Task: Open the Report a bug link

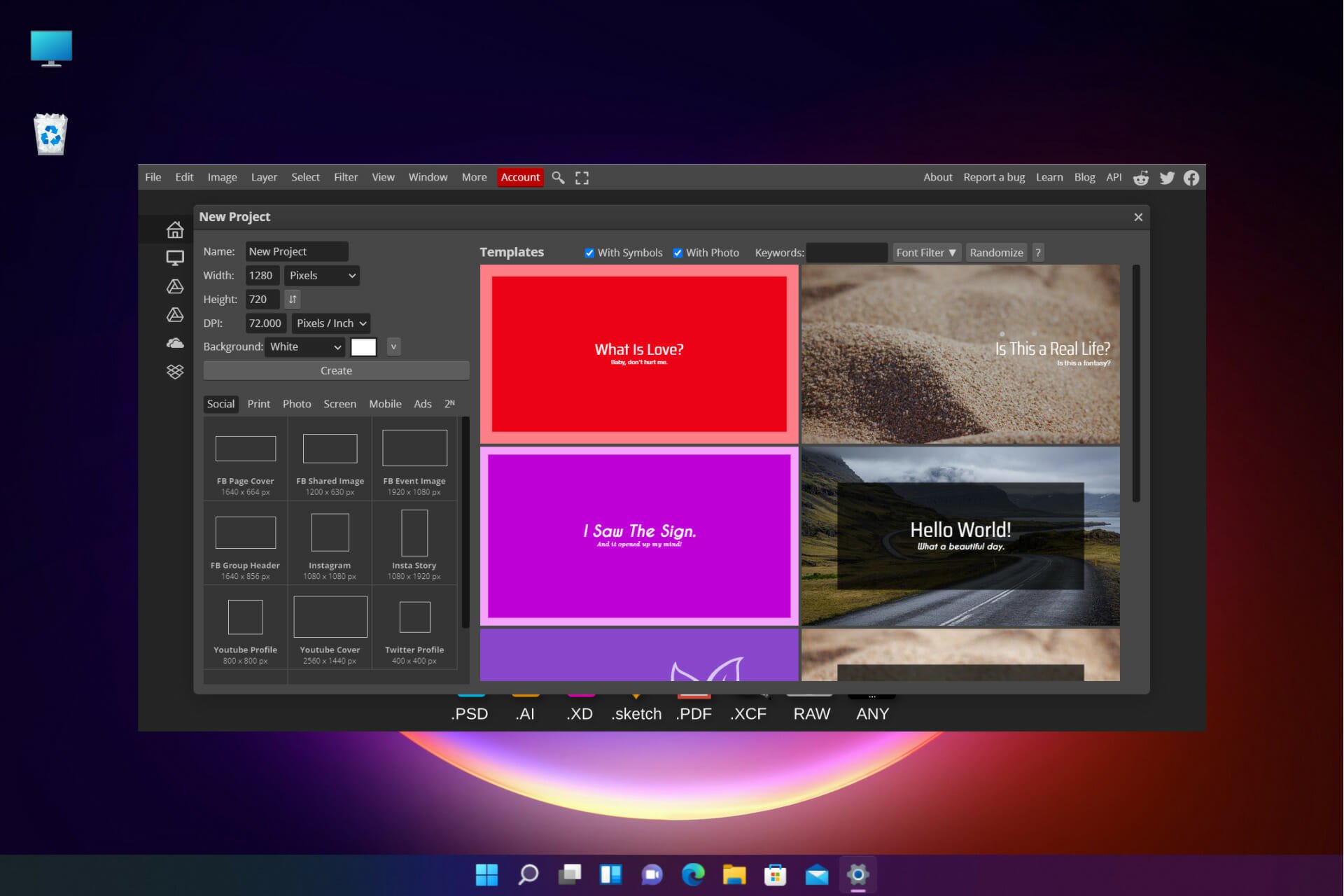Action: 993,178
